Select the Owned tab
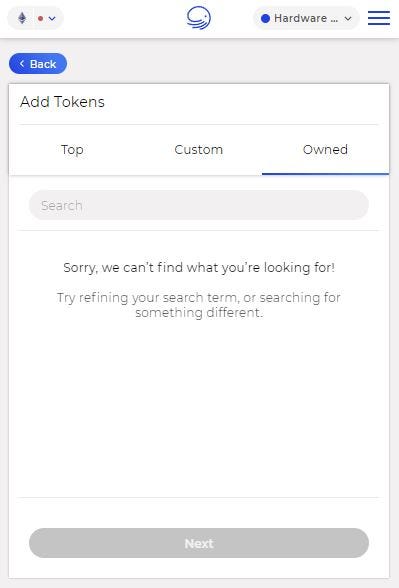This screenshot has height=588, width=399. (x=325, y=150)
